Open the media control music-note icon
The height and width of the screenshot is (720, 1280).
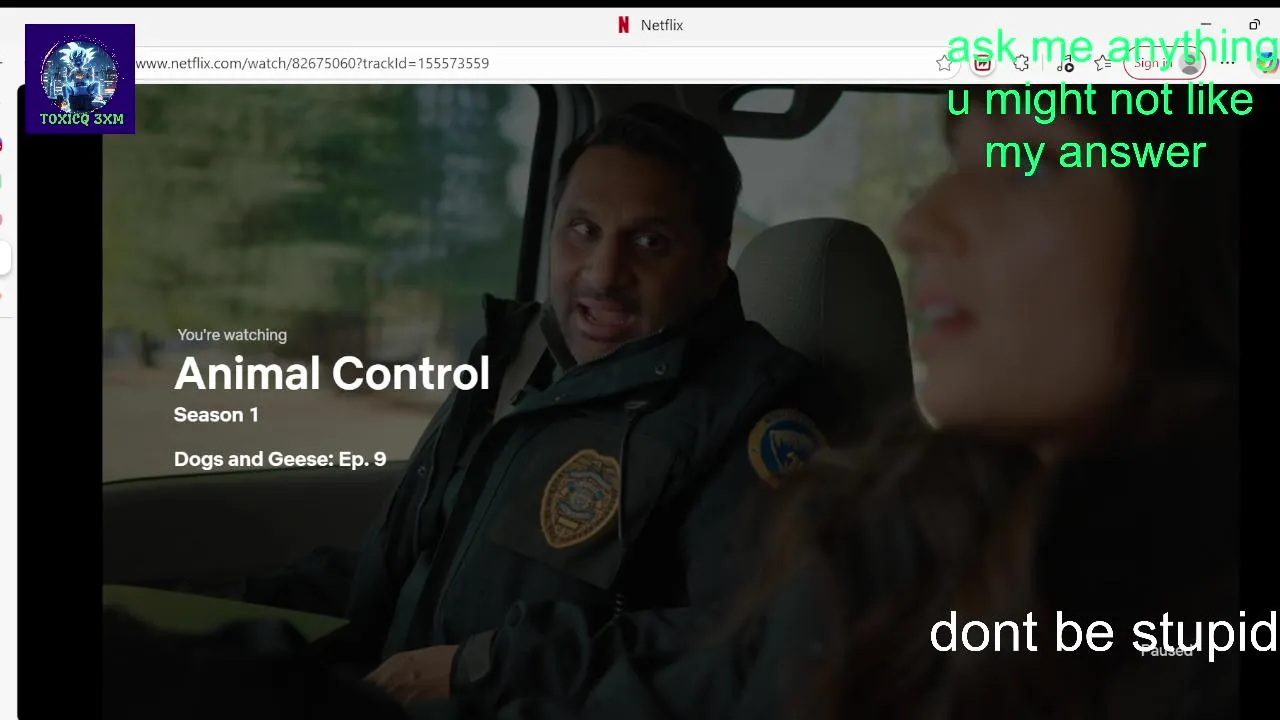tap(1065, 64)
